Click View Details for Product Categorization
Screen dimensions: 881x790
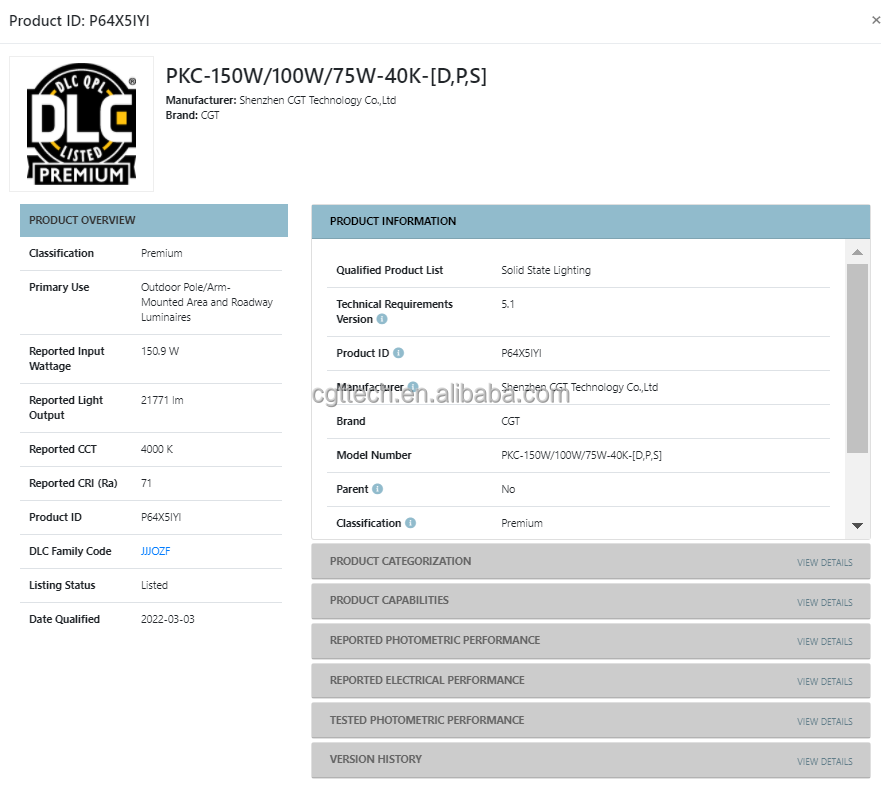coord(824,562)
